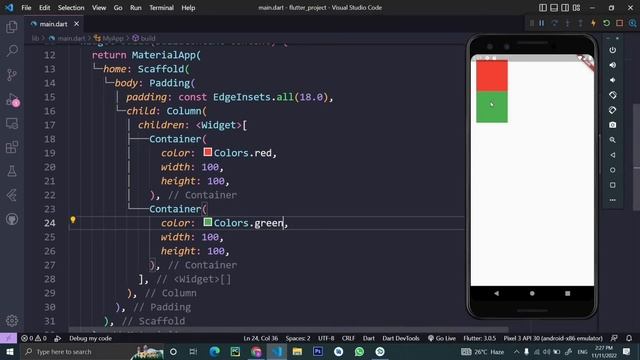Toggle the primary side bar layout icon
640x360 pixels.
542,8
